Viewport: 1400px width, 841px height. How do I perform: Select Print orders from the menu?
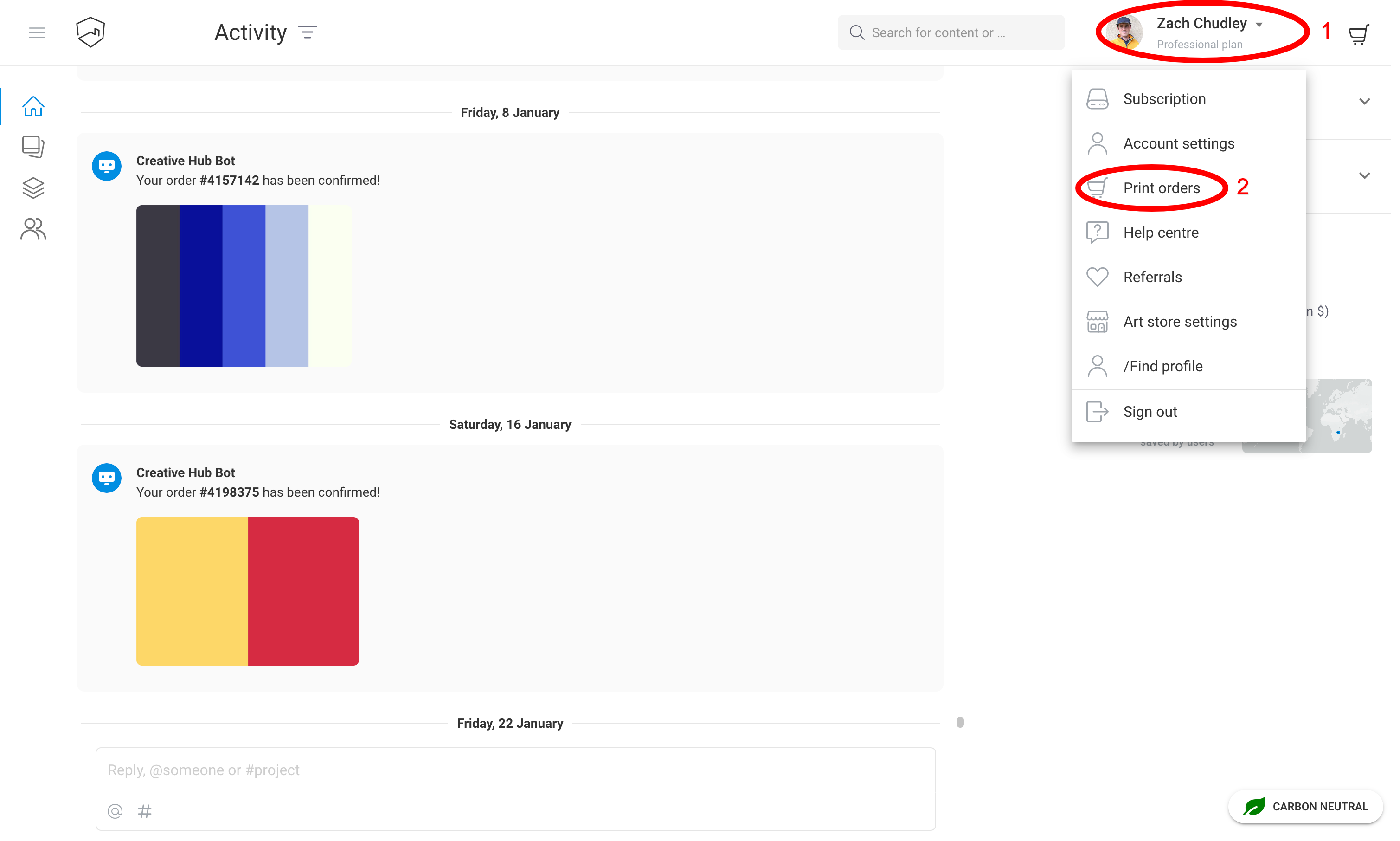tap(1161, 188)
